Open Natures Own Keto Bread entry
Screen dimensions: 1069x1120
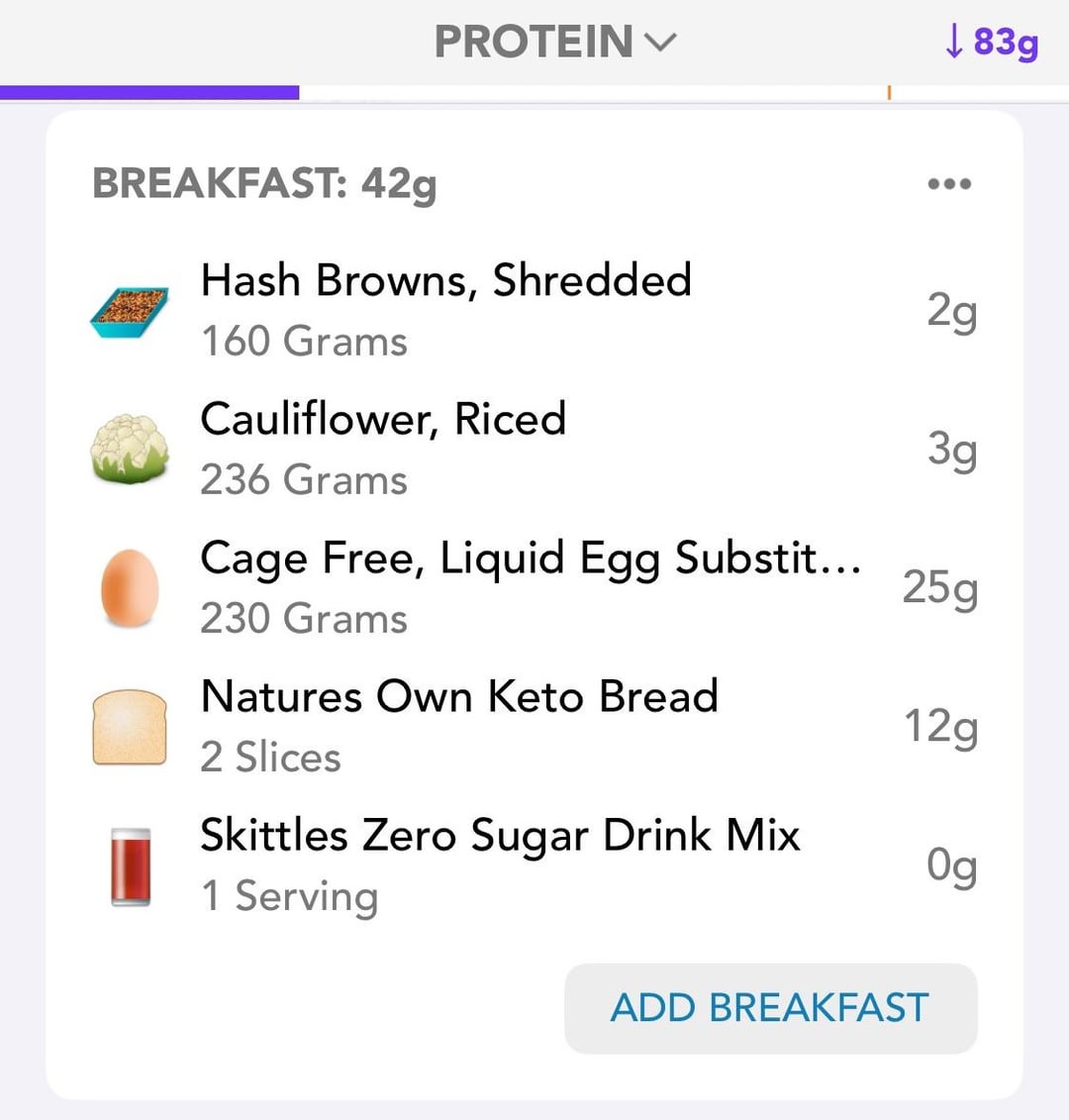(534, 727)
